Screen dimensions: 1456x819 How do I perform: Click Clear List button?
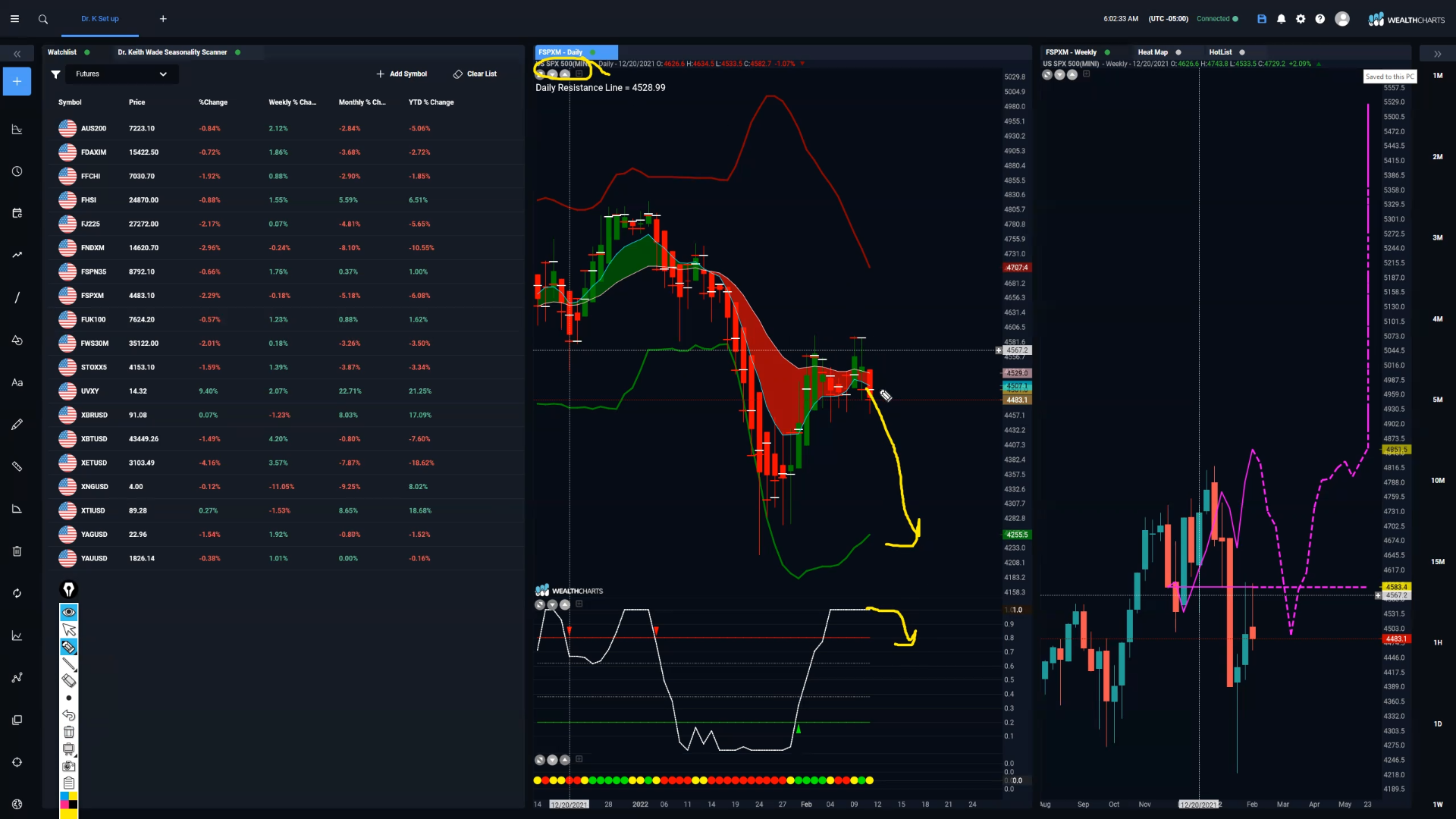point(475,74)
